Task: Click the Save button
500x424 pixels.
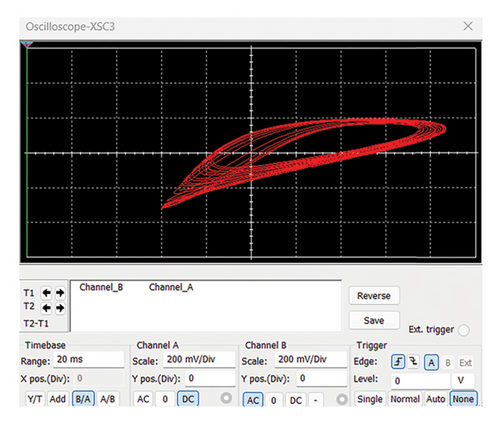Action: (x=374, y=321)
